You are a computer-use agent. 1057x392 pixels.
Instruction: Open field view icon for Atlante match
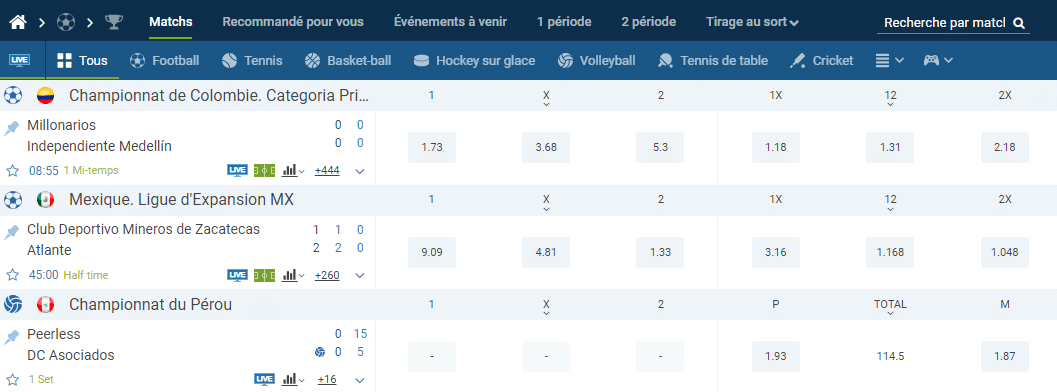point(264,275)
